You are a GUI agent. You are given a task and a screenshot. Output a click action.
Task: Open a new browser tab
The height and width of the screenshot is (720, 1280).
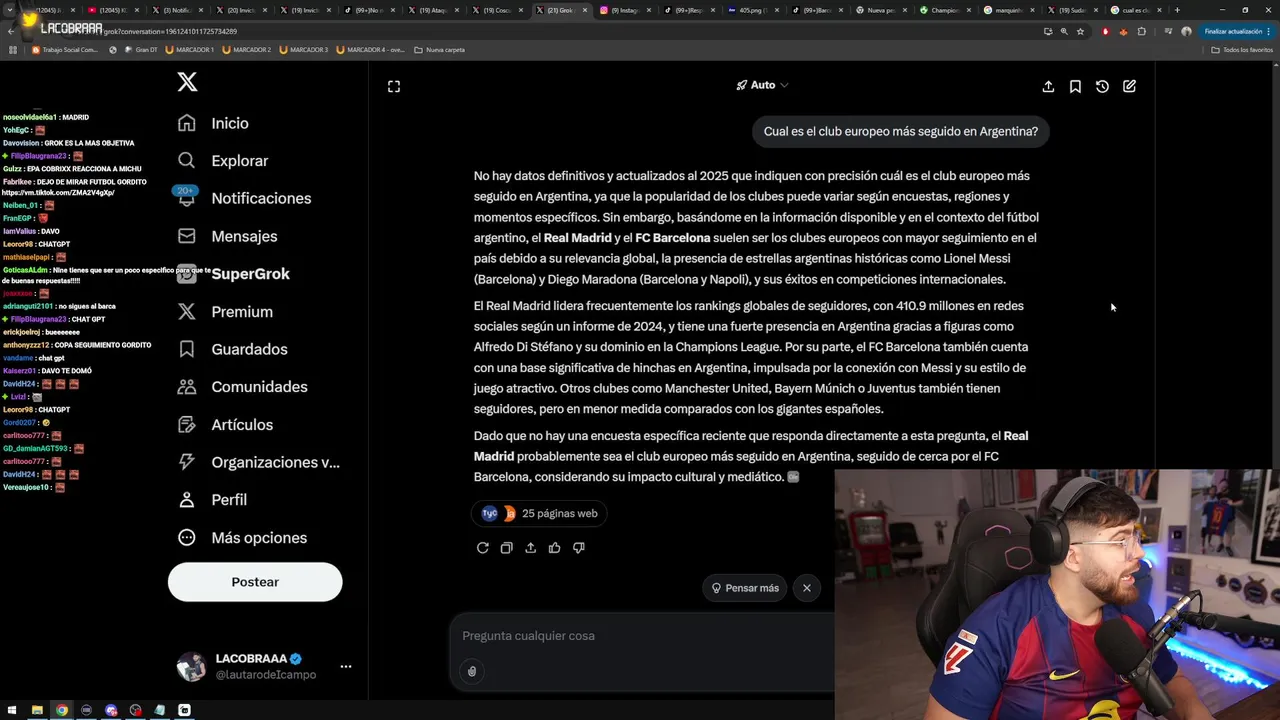(1177, 10)
